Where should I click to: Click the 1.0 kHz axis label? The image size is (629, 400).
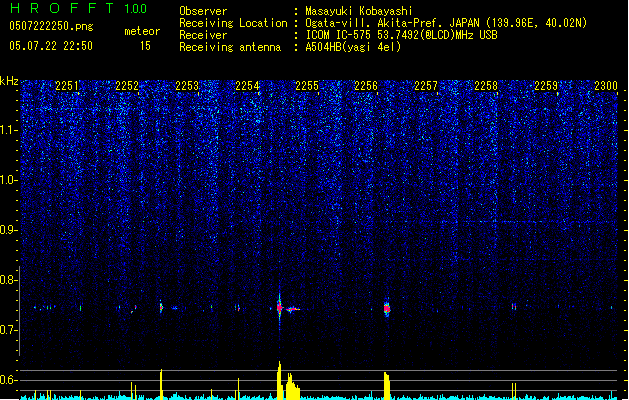click(x=8, y=180)
